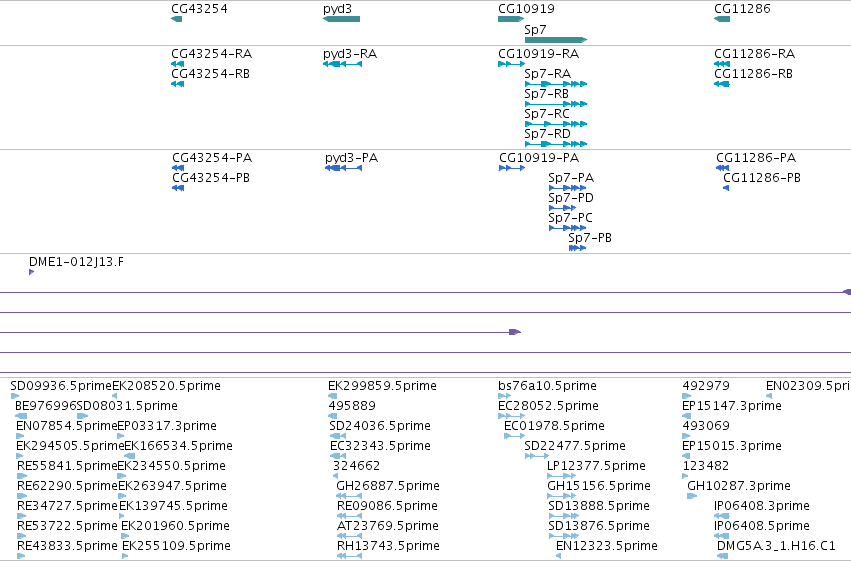Click the pyd3 gene arrow glyph
Viewport: 851px width, 561px height.
[341, 19]
